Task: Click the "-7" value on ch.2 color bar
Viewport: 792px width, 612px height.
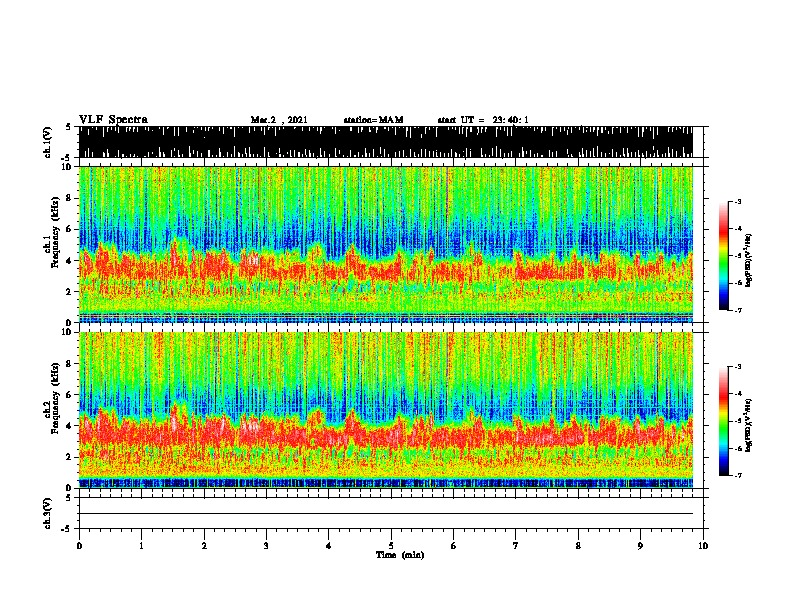Action: point(737,475)
